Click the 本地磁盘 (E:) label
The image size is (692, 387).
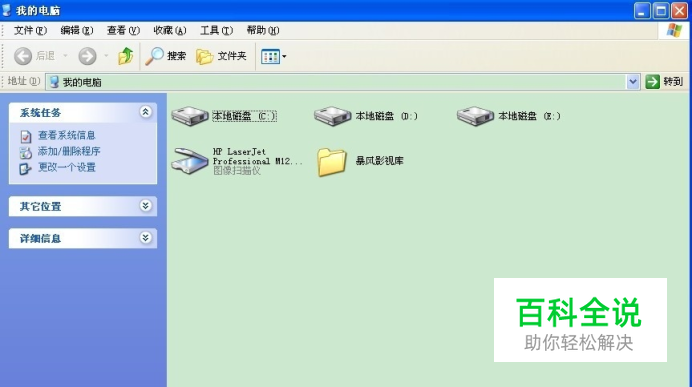click(x=530, y=116)
